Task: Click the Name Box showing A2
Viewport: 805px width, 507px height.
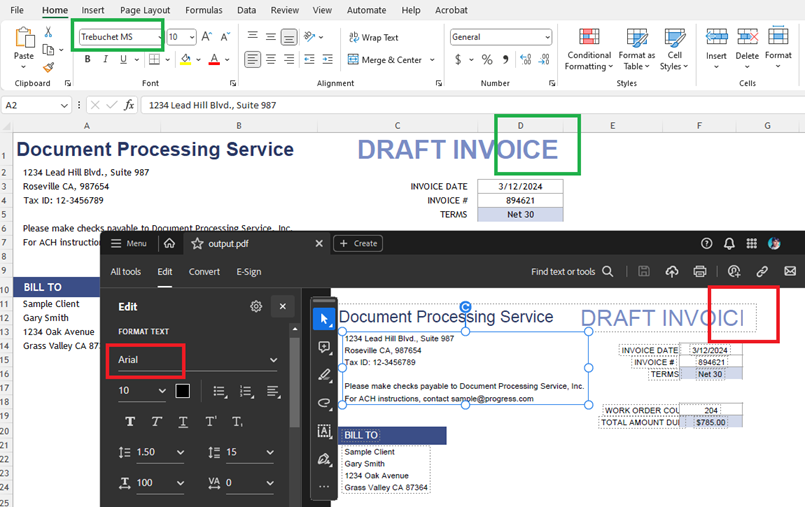Action: 36,105
